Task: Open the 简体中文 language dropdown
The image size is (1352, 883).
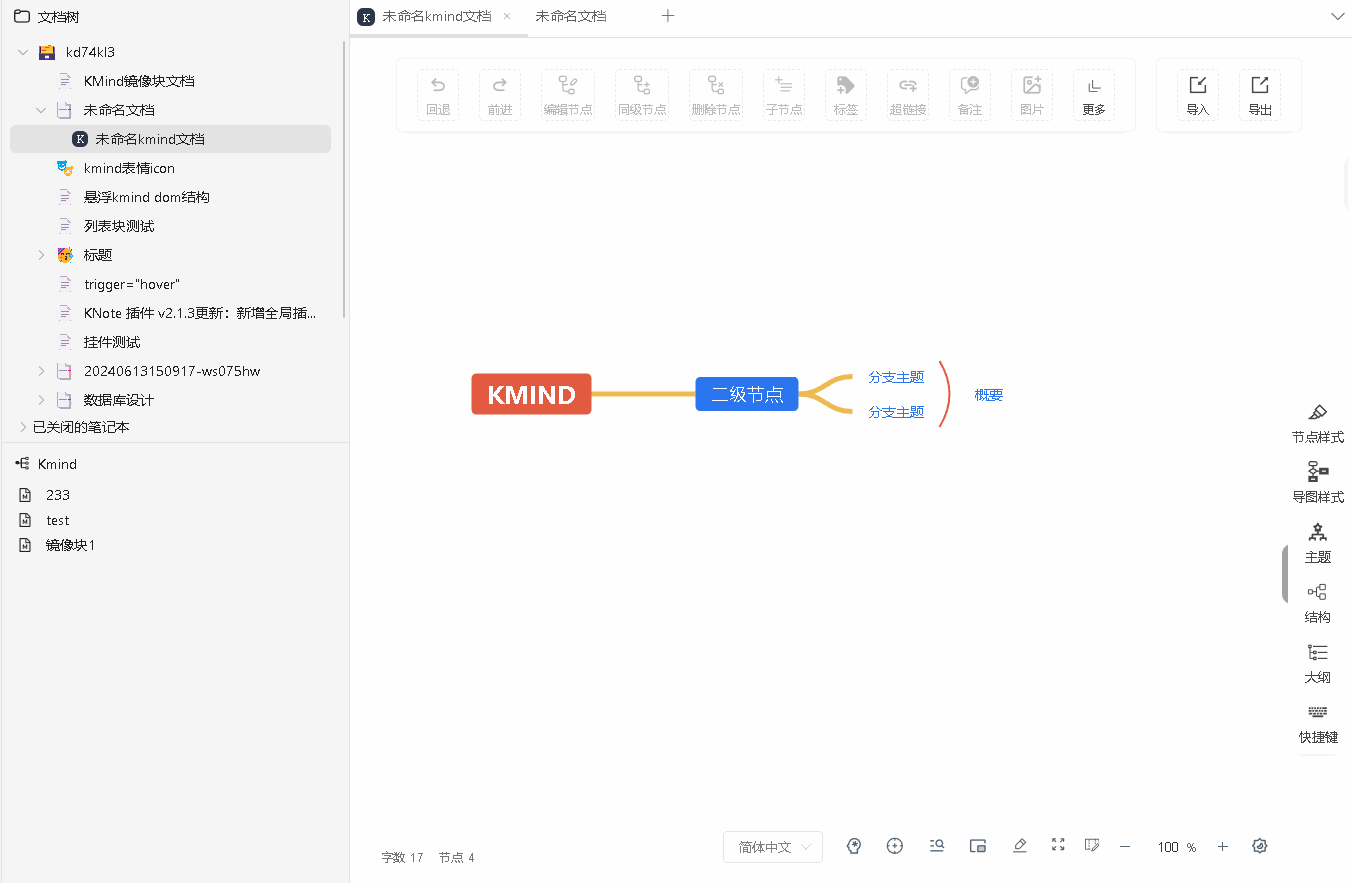Action: (773, 847)
